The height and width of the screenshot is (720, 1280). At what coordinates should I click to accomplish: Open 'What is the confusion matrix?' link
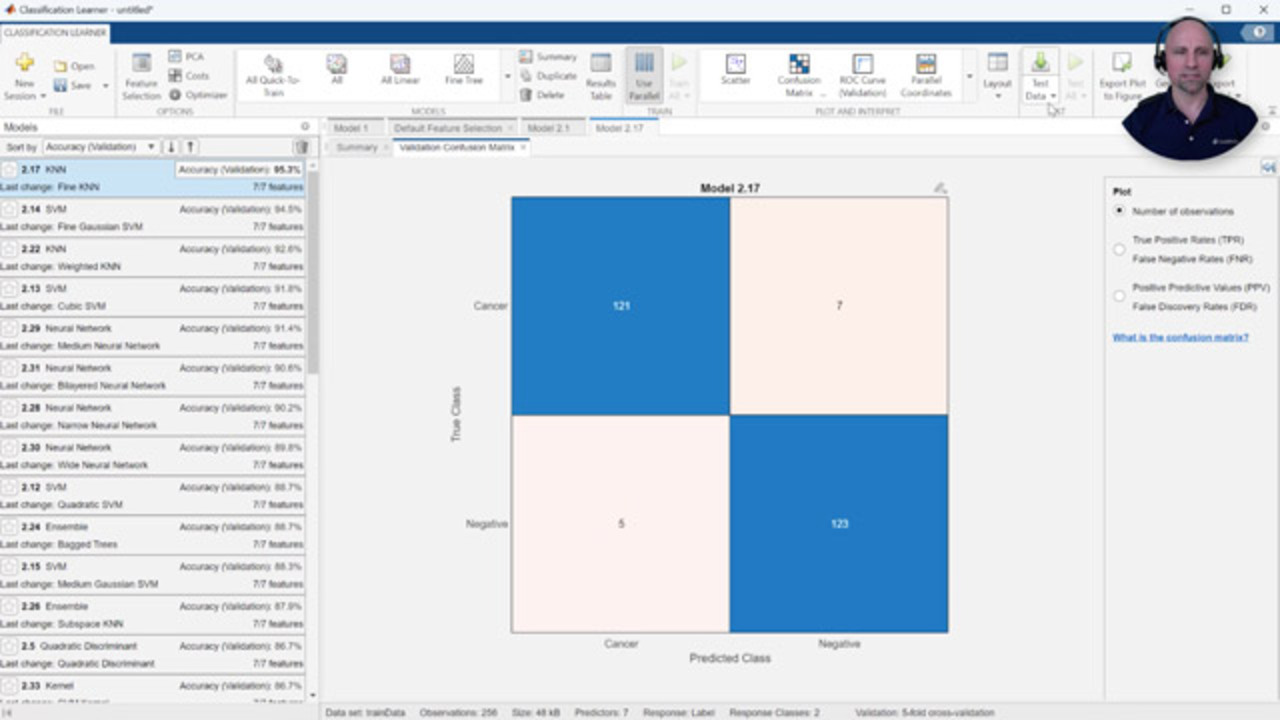point(1180,337)
